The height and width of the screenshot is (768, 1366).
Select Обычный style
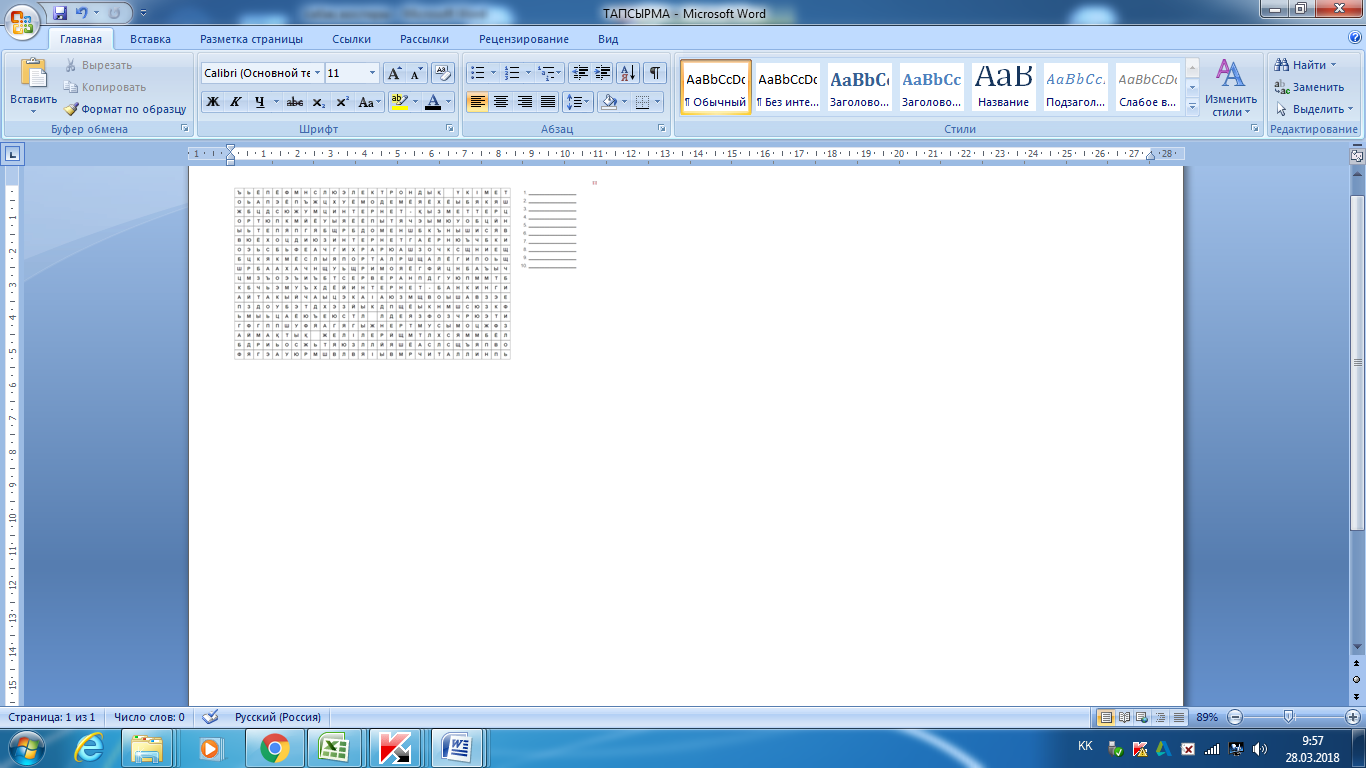[x=715, y=87]
